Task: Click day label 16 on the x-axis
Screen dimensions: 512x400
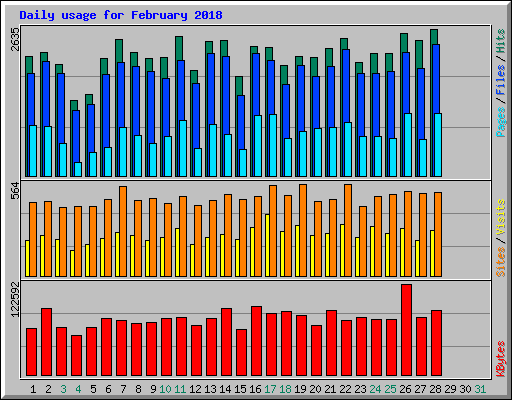Action: click(x=255, y=389)
